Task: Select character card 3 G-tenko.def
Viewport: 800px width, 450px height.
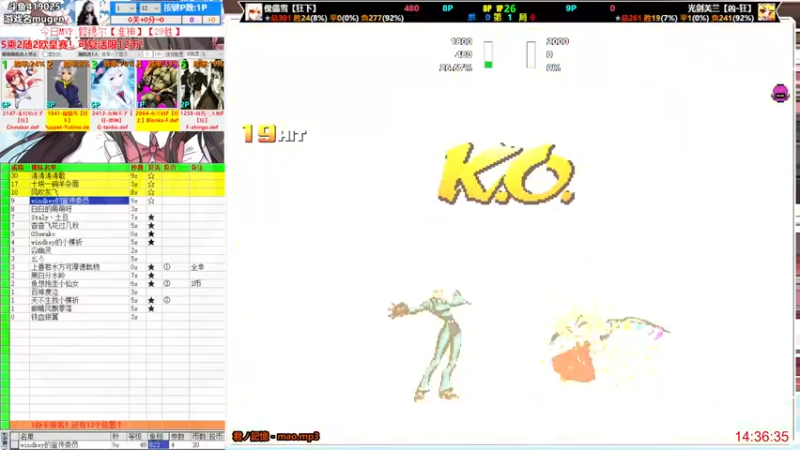Action: coord(112,95)
